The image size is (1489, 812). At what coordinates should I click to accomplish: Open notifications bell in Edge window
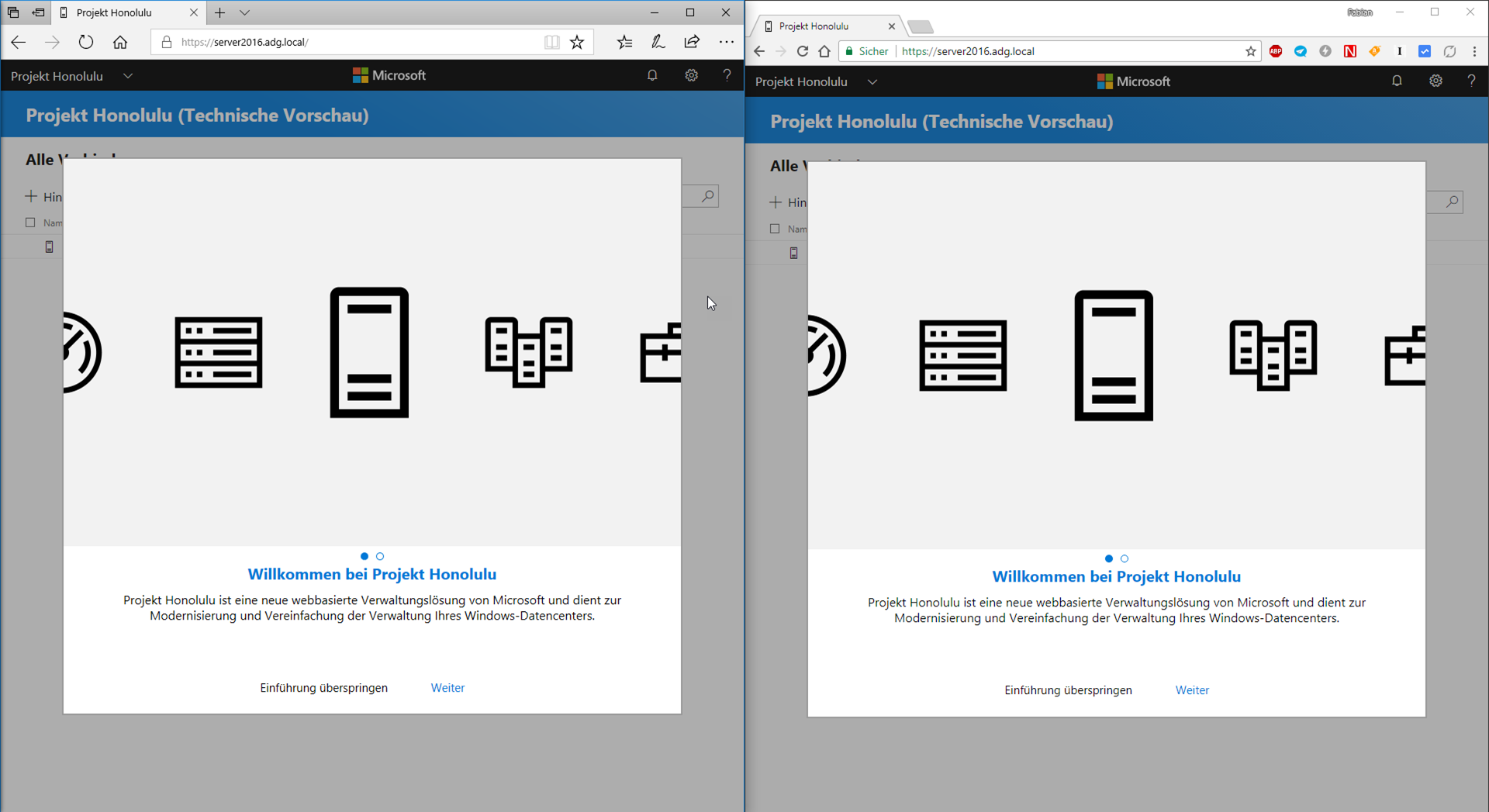click(x=652, y=75)
